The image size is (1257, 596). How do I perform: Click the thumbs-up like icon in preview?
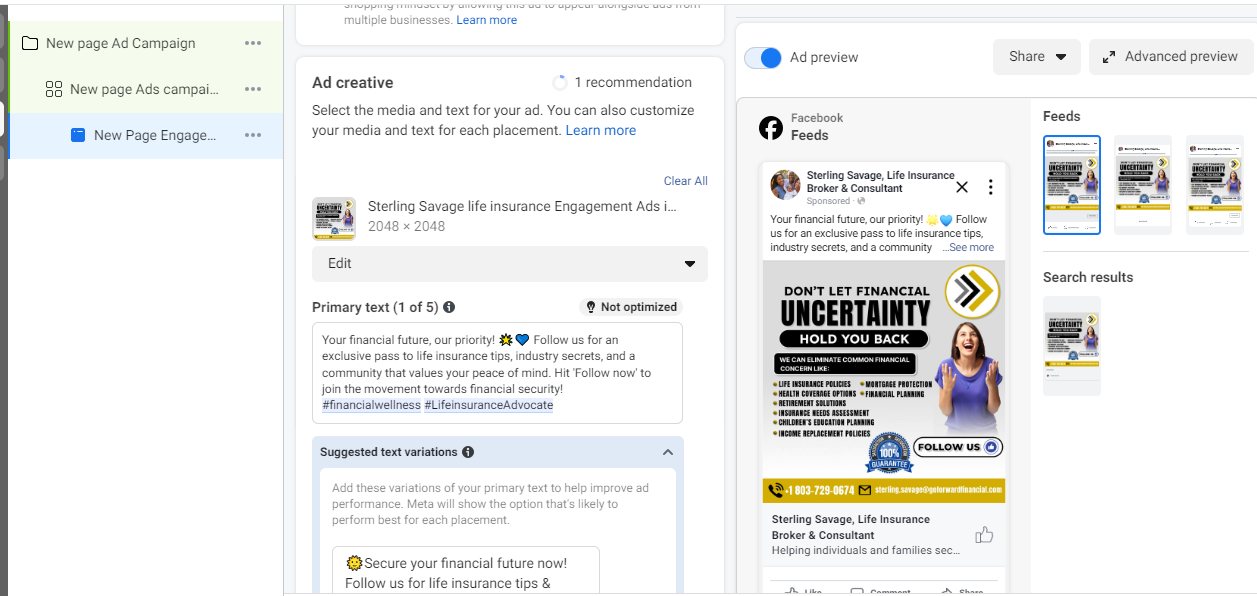click(984, 535)
